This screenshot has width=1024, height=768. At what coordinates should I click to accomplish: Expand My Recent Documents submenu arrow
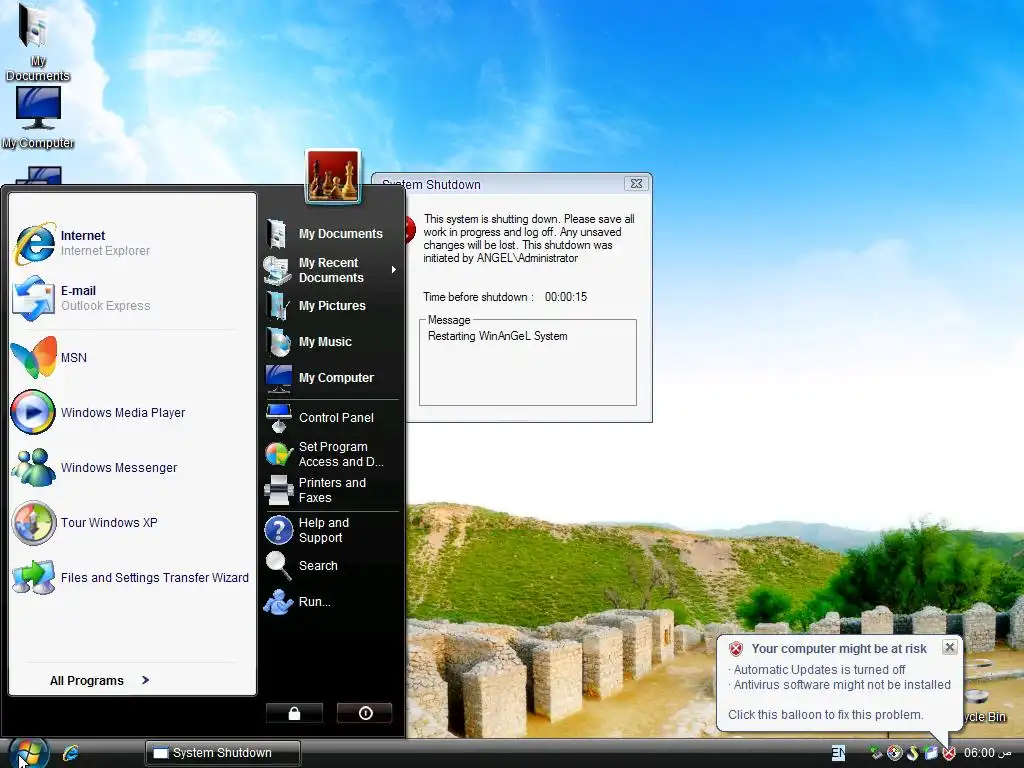(394, 270)
